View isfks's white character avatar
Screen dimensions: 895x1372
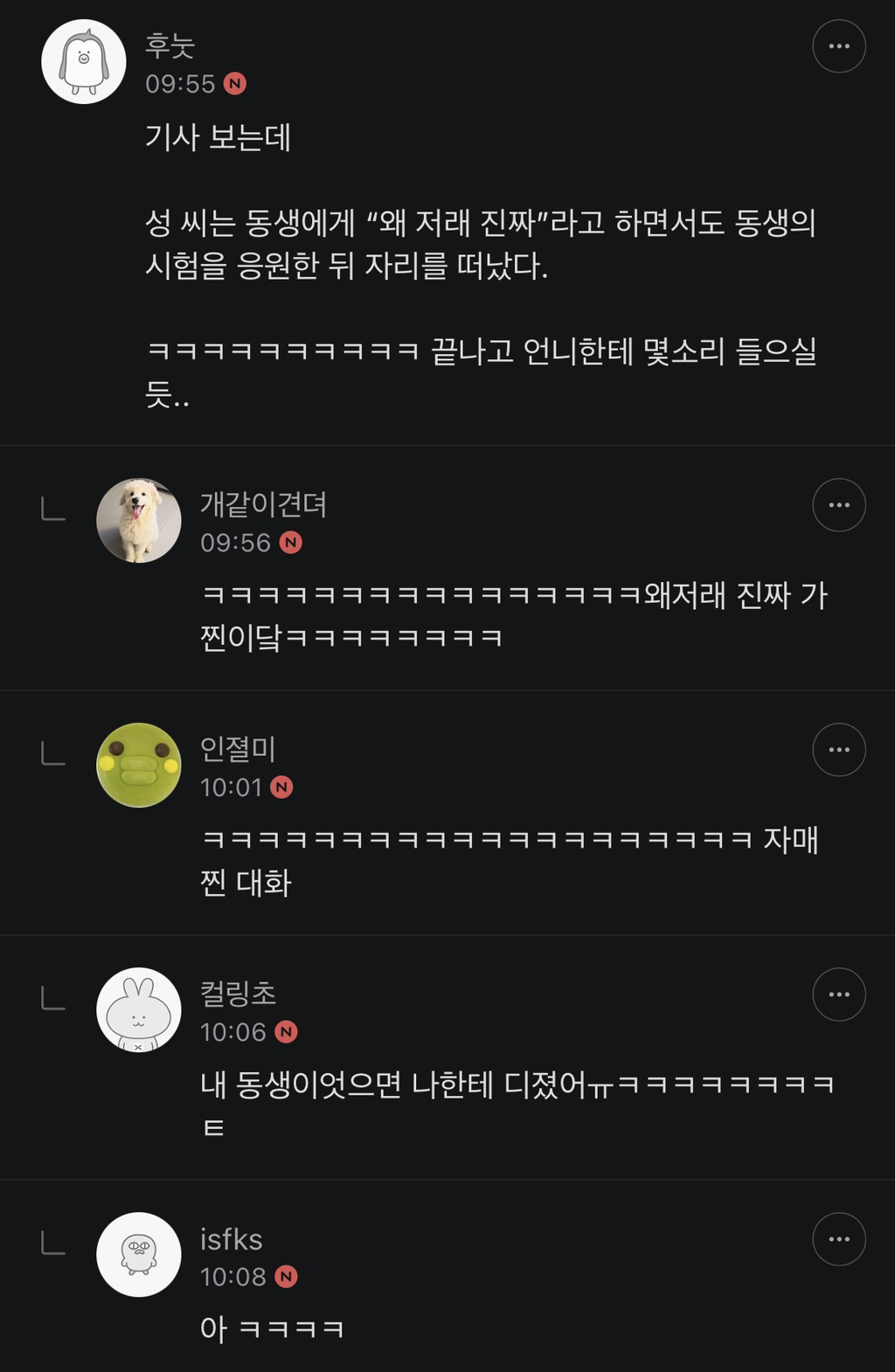click(139, 1255)
